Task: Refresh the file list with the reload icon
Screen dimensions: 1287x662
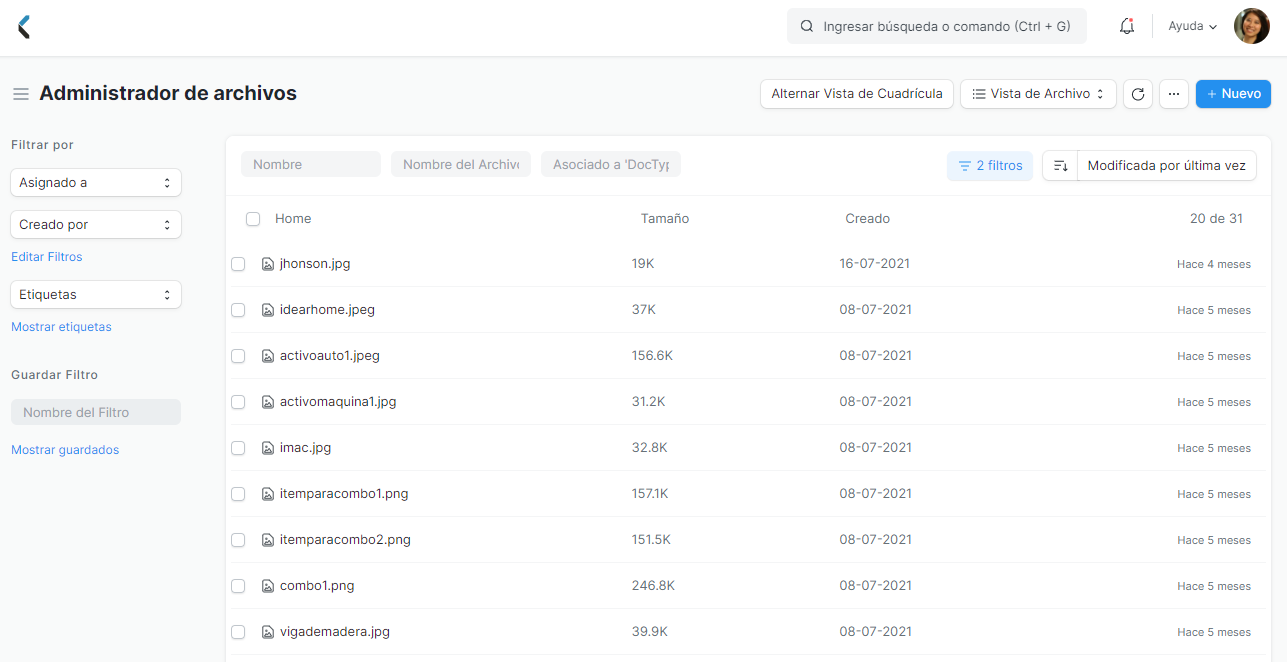Action: (x=1137, y=93)
